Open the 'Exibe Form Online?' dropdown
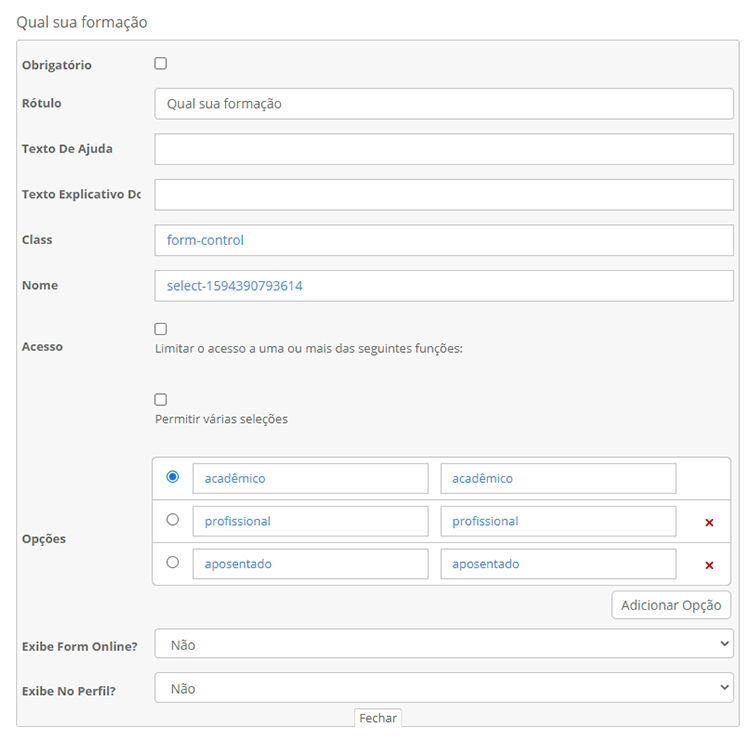The image size is (756, 742). (x=444, y=645)
